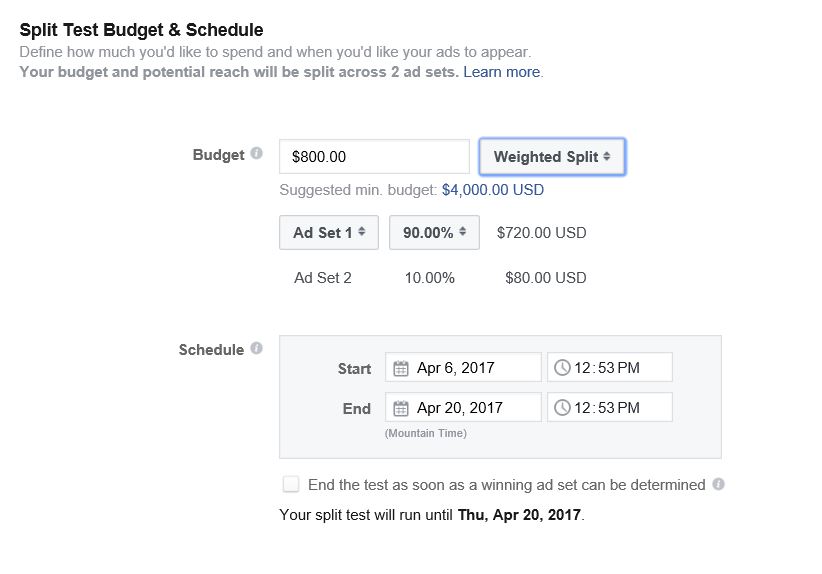Click the Start time clock icon

pyautogui.click(x=562, y=368)
